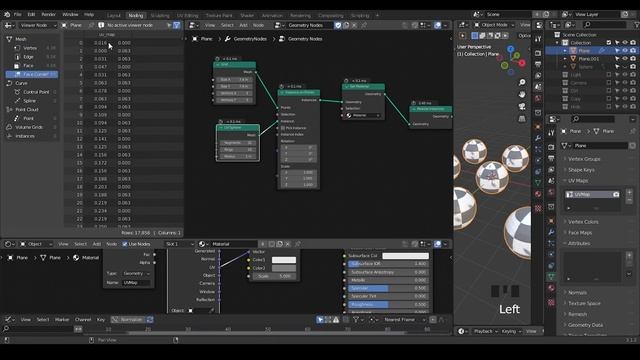This screenshot has height=360, width=640.
Task: Expand Plane.001 object in outliner
Action: click(x=565, y=59)
